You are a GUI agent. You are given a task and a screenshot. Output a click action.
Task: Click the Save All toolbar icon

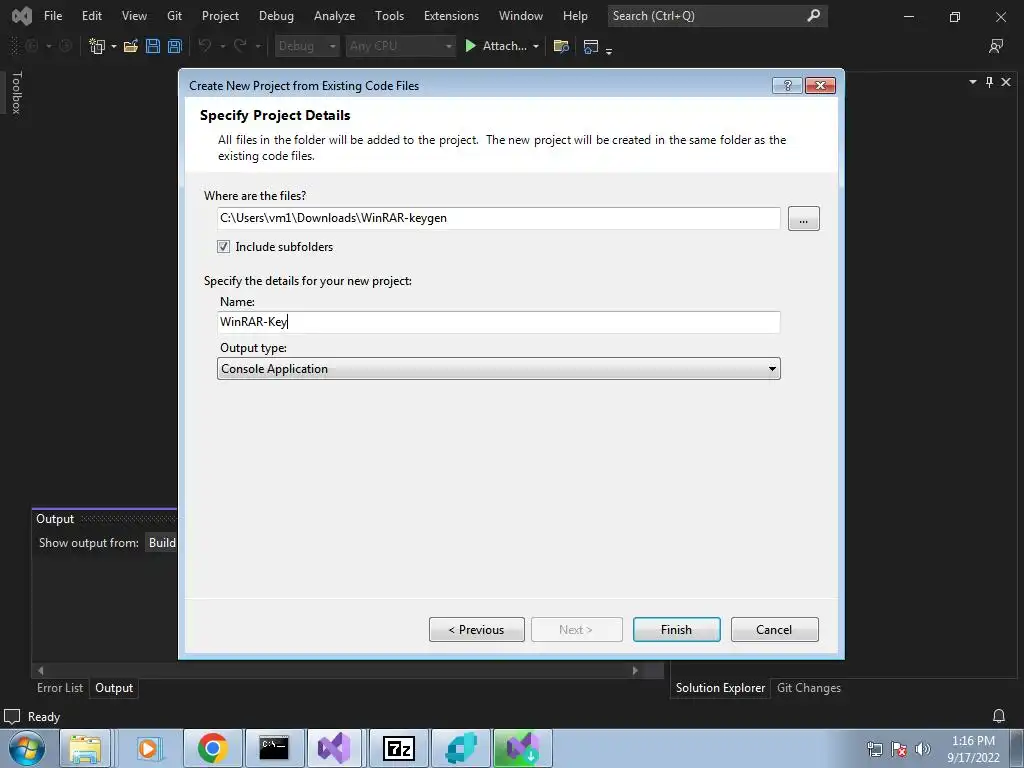pyautogui.click(x=175, y=46)
